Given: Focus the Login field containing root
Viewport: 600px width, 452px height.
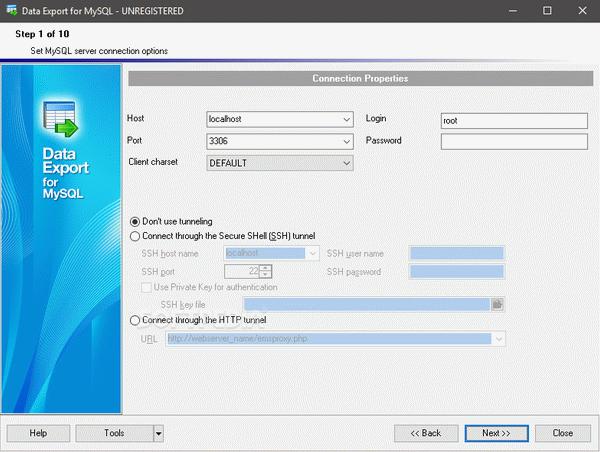Looking at the screenshot, I should pos(514,121).
